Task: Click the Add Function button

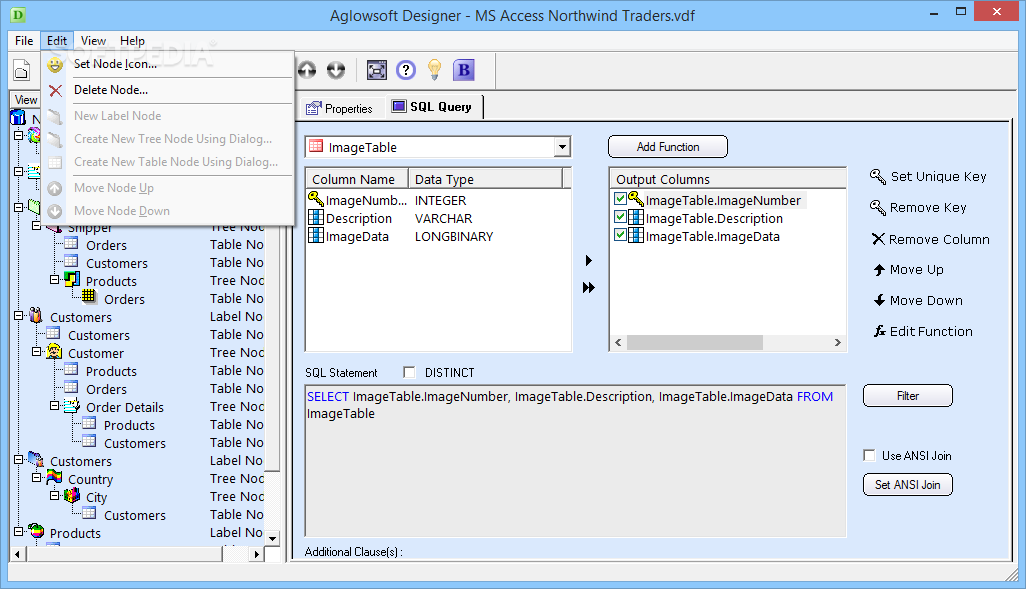Action: pos(668,147)
